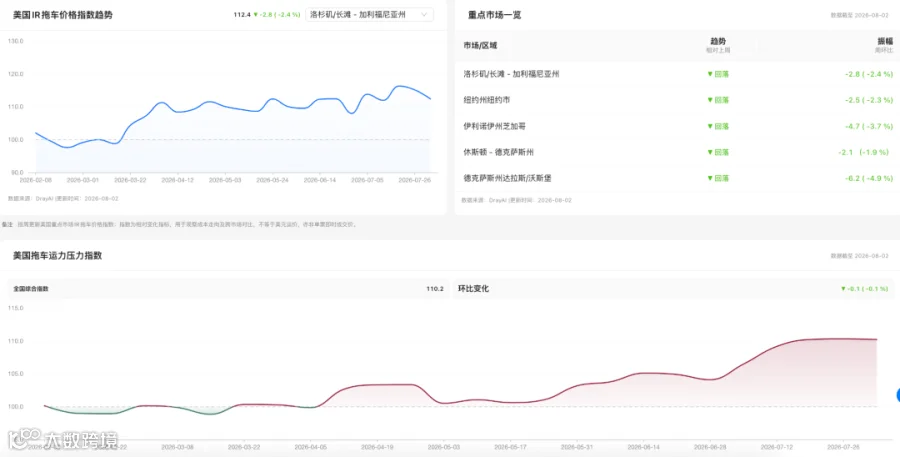Select the 洛杉矶/长滩 - 加利福尼亚州 table row
Viewport: 900px width, 457px height.
coord(677,74)
